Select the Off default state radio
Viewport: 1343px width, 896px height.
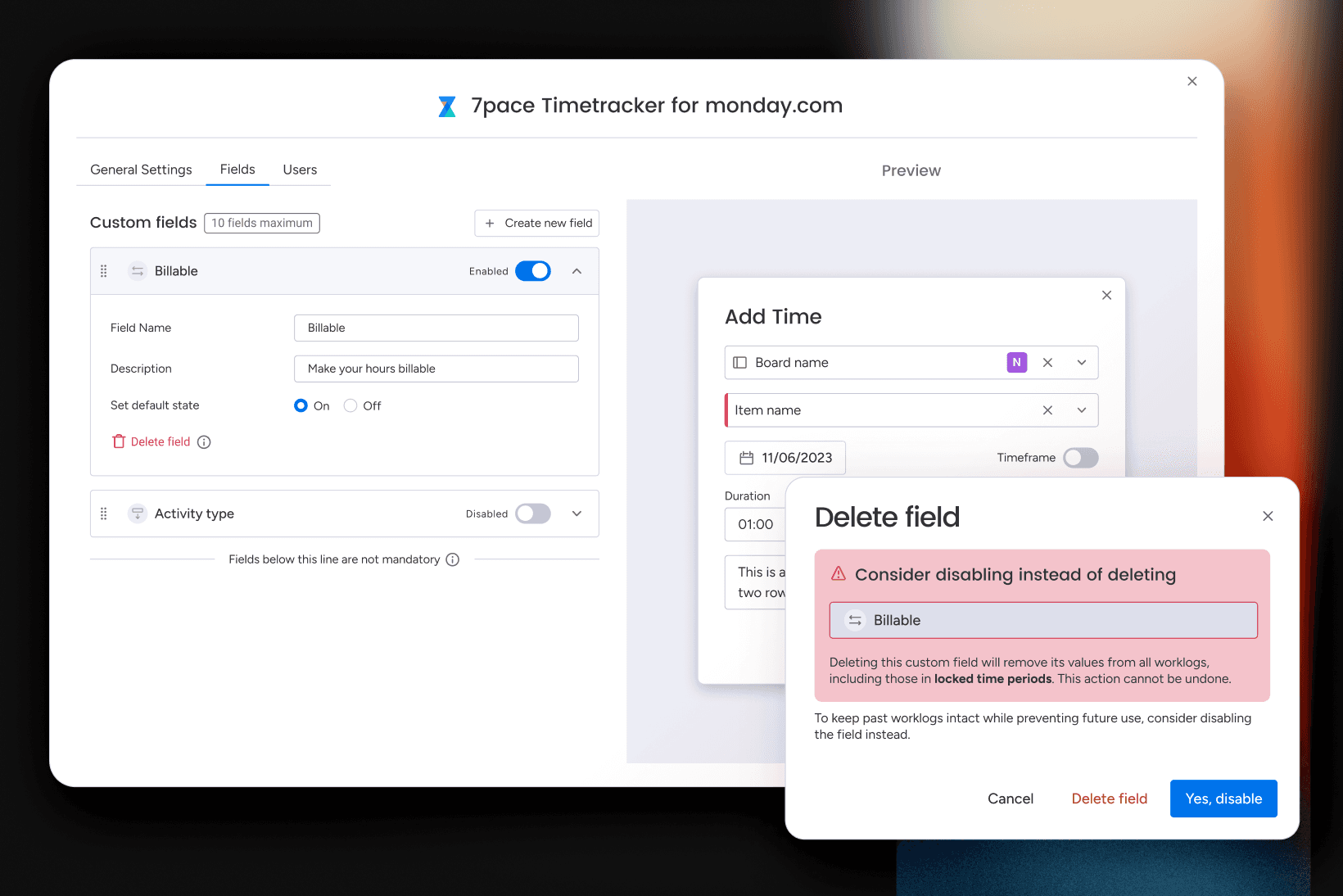[350, 405]
